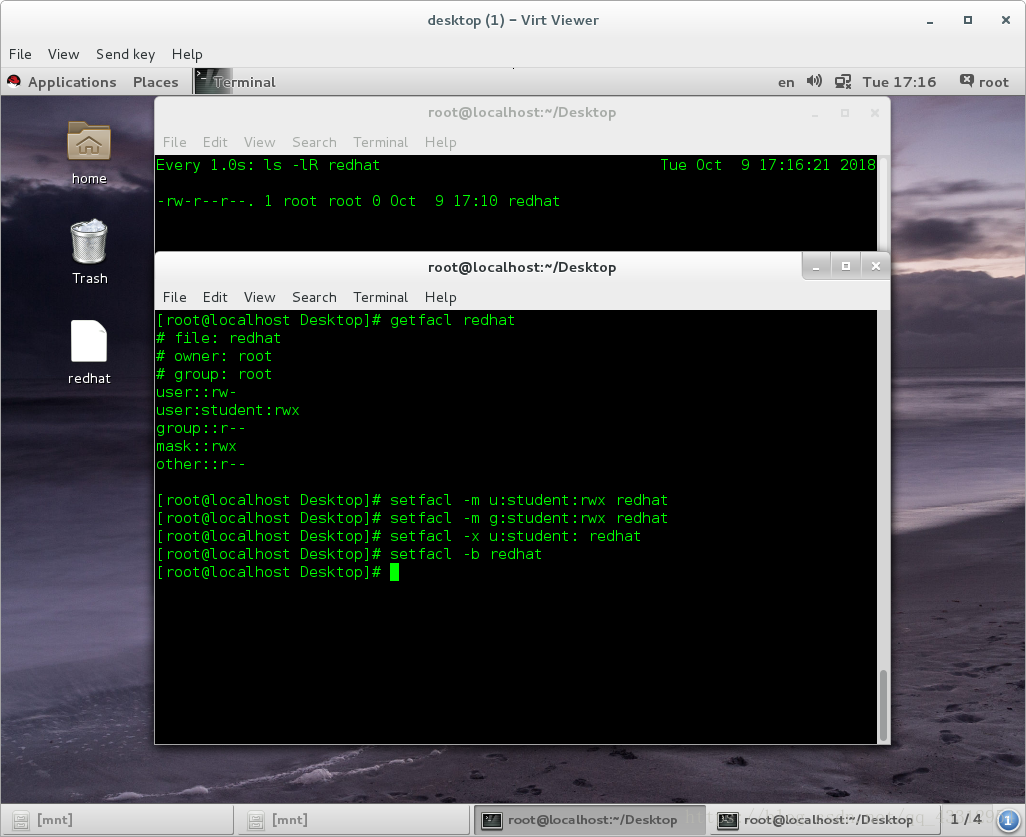Close the background watch terminal window
Viewport: 1026px width, 837px height.
(875, 113)
